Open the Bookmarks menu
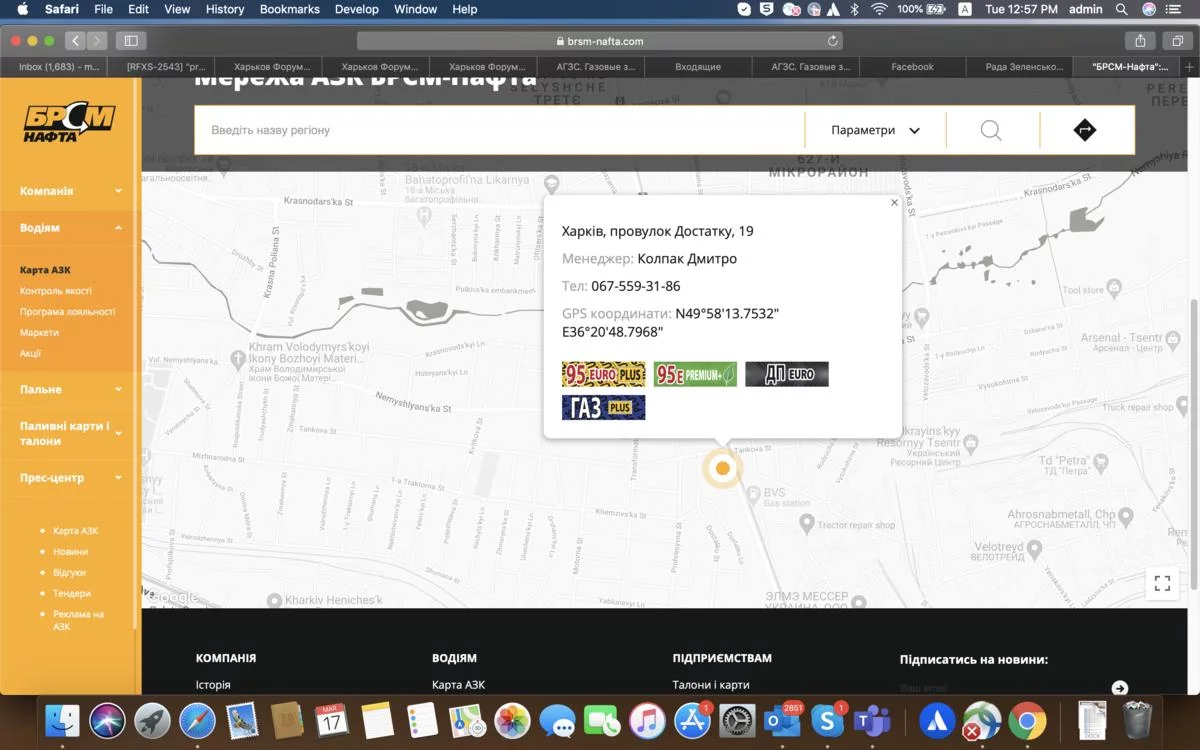The image size is (1200, 750). (x=290, y=9)
